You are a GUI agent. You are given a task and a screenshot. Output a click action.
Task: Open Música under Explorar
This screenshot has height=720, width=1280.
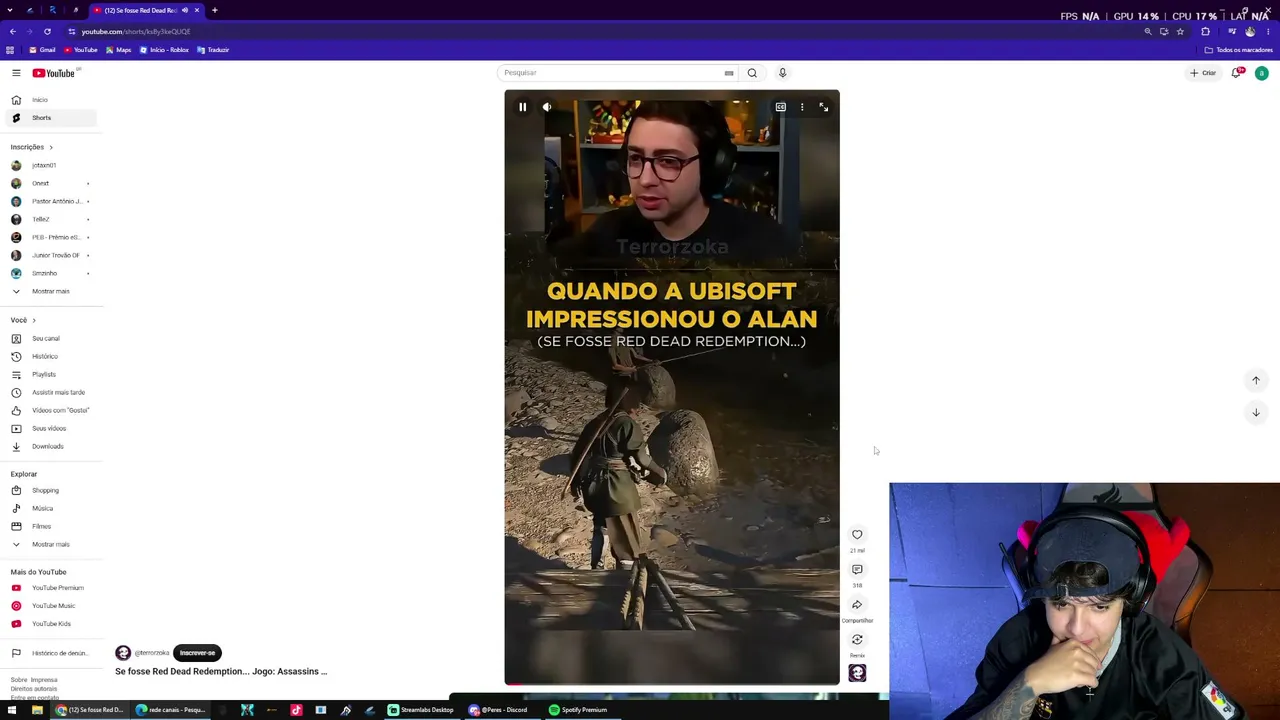(x=50, y=508)
